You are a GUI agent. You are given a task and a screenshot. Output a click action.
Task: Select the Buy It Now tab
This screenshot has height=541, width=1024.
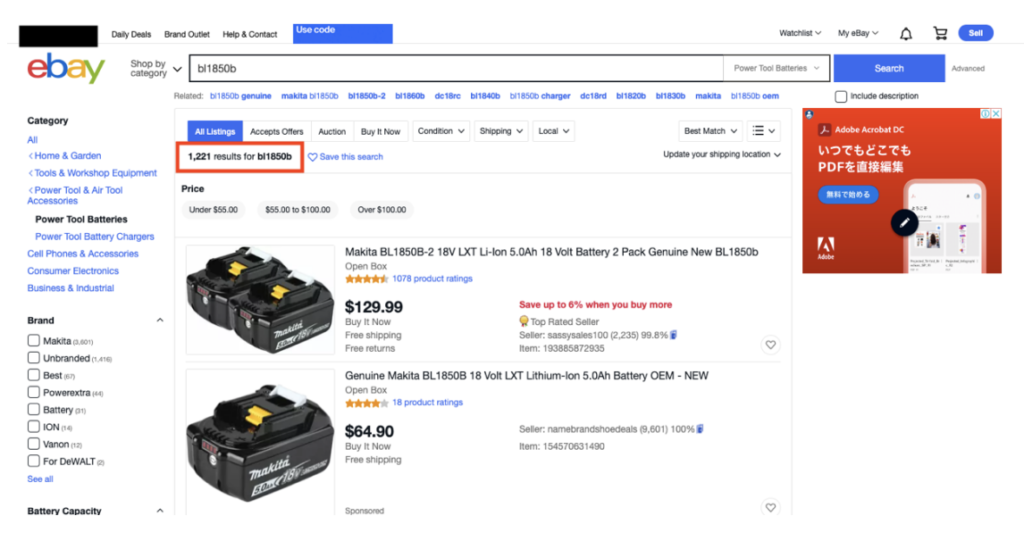click(x=380, y=131)
